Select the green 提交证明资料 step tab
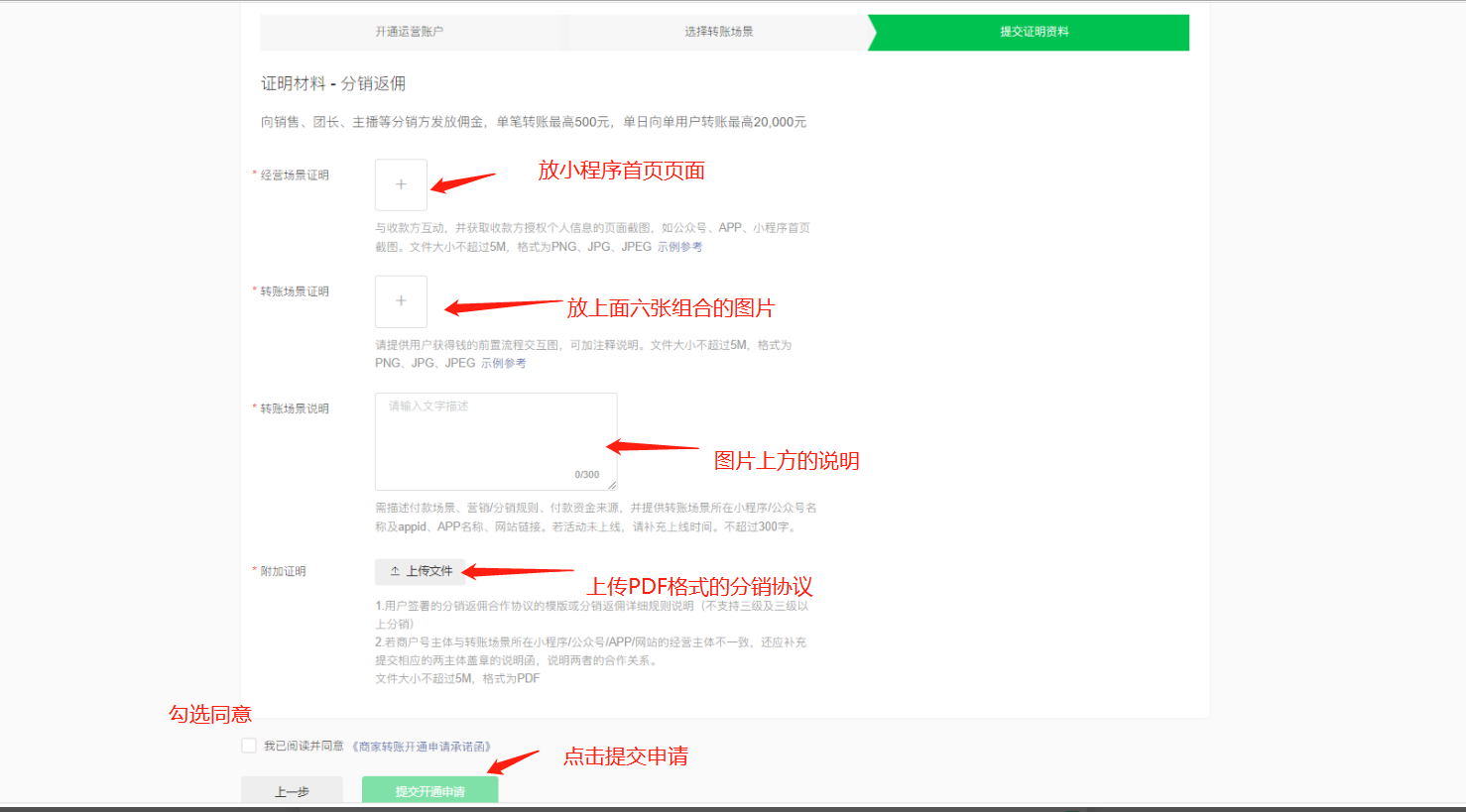Viewport: 1466px width, 812px height. 1034,32
